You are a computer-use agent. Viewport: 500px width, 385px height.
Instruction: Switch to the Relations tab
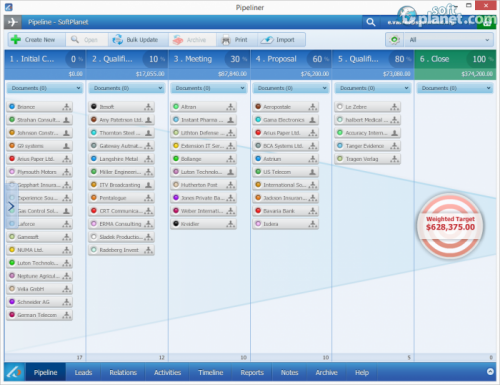pos(123,372)
